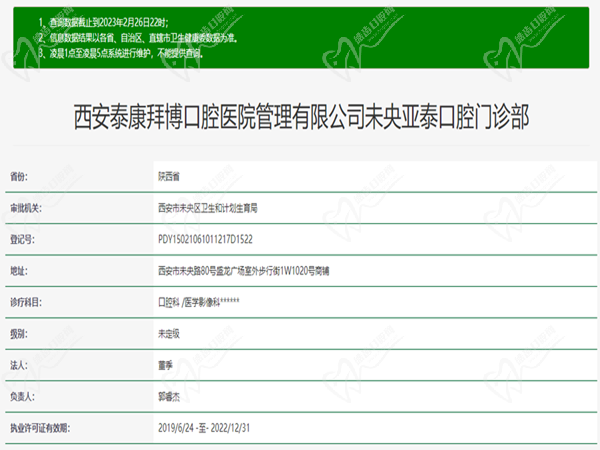
Task: Select the address 西安市未央路80号盛龙广场
Action: pyautogui.click(x=244, y=271)
